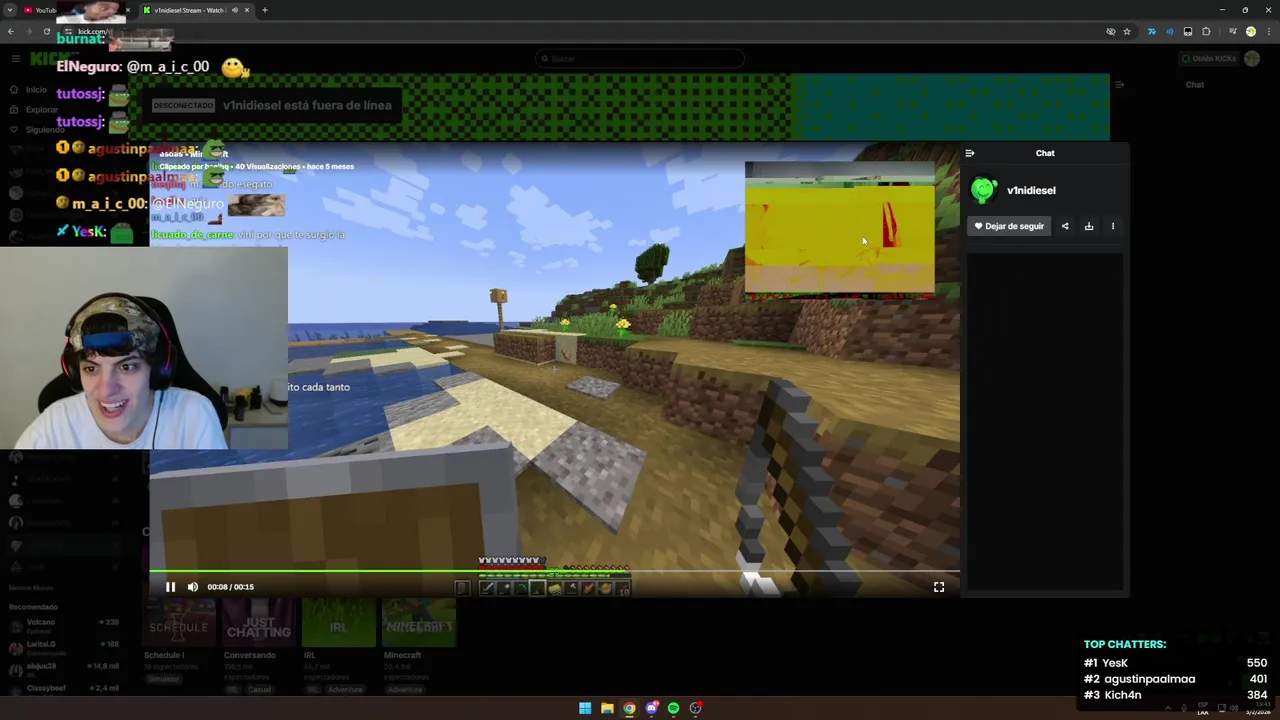Viewport: 1280px width, 720px height.
Task: Enter fullscreen on the clip player
Action: pyautogui.click(x=939, y=587)
